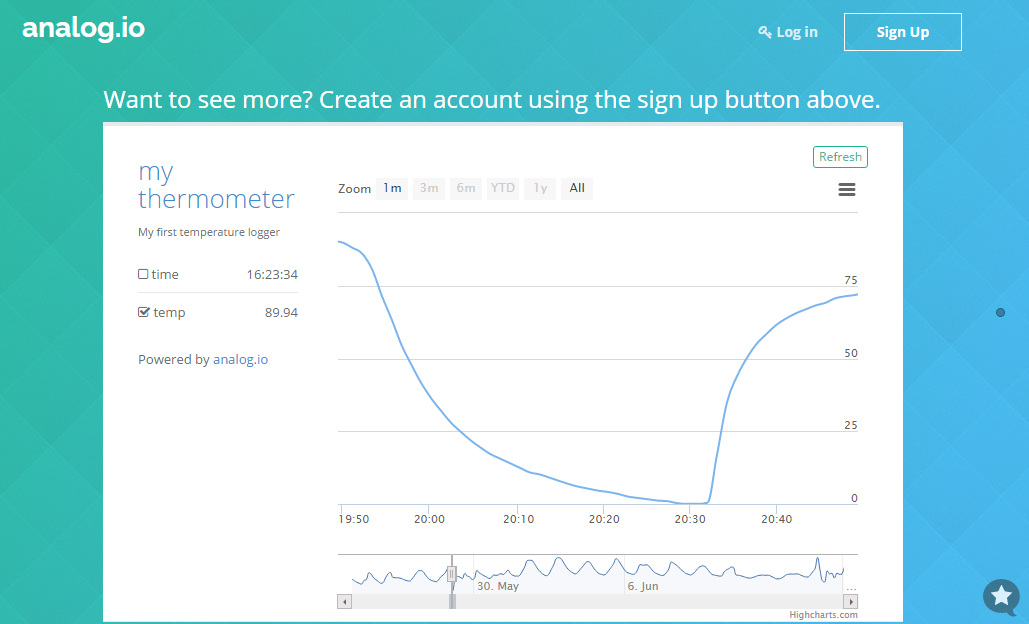Click the blue dot on right side
Screen dimensions: 1029x624
pyautogui.click(x=1000, y=313)
